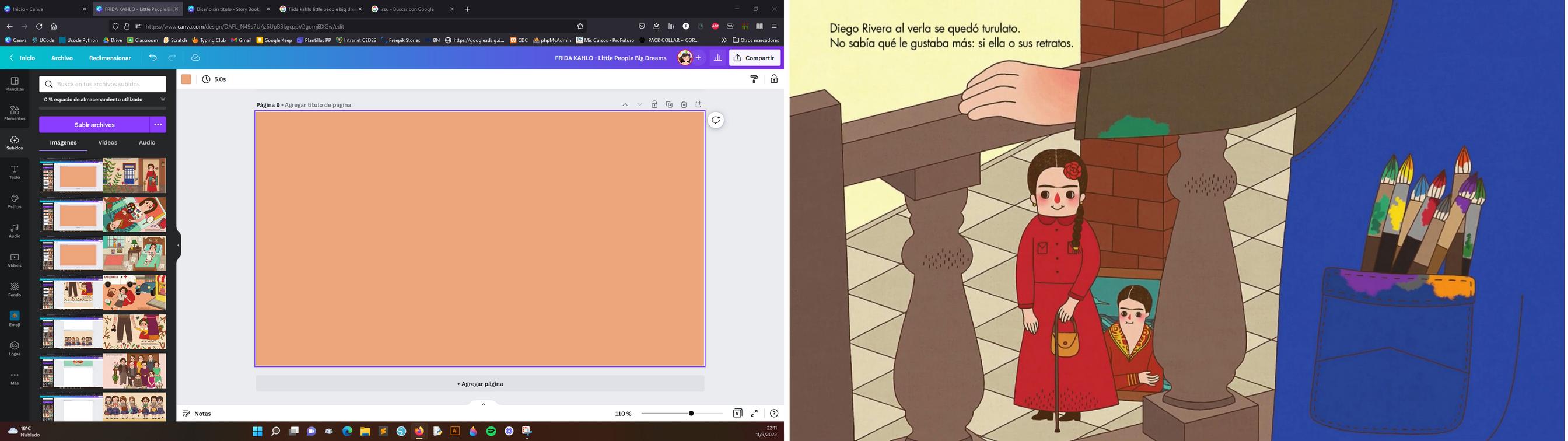Bookmark this page with star icon
Screen dimensions: 1568x441
(580, 26)
